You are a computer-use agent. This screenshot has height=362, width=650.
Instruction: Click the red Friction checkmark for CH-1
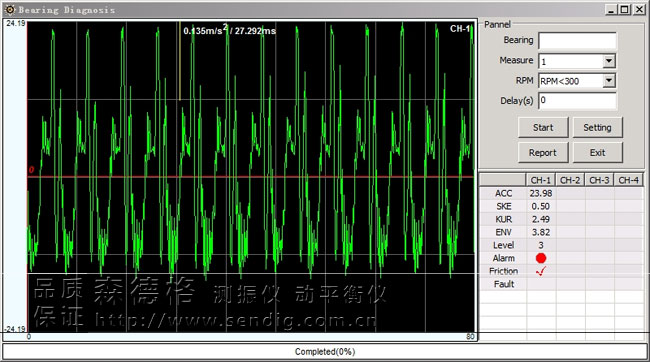tap(541, 271)
